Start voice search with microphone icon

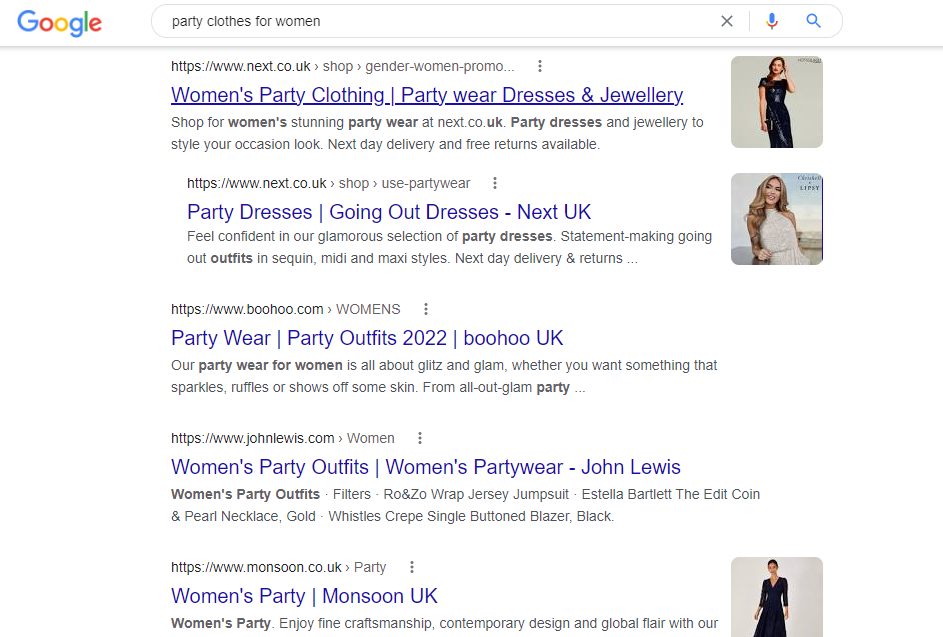click(x=772, y=21)
